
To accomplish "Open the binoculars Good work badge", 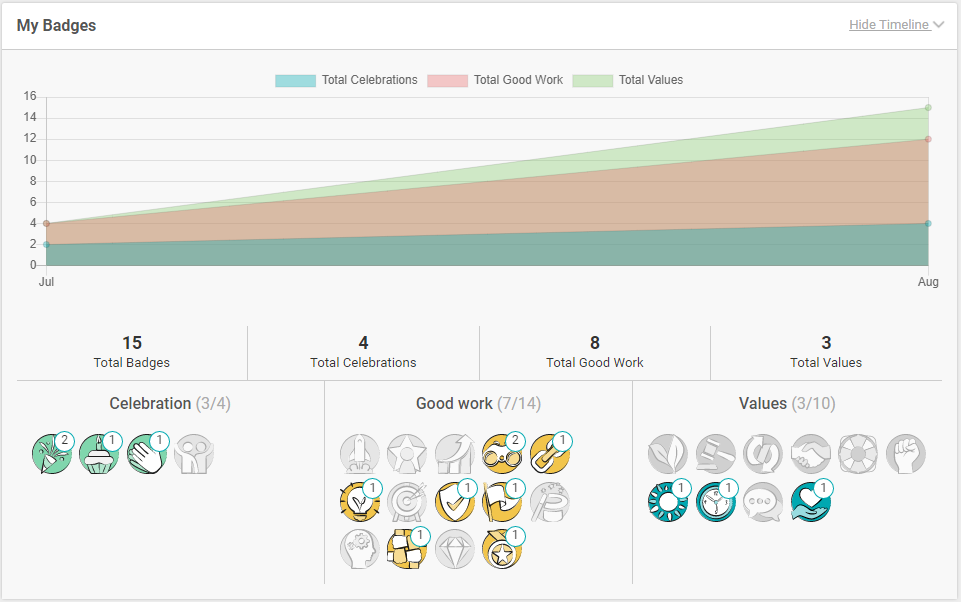I will point(502,454).
